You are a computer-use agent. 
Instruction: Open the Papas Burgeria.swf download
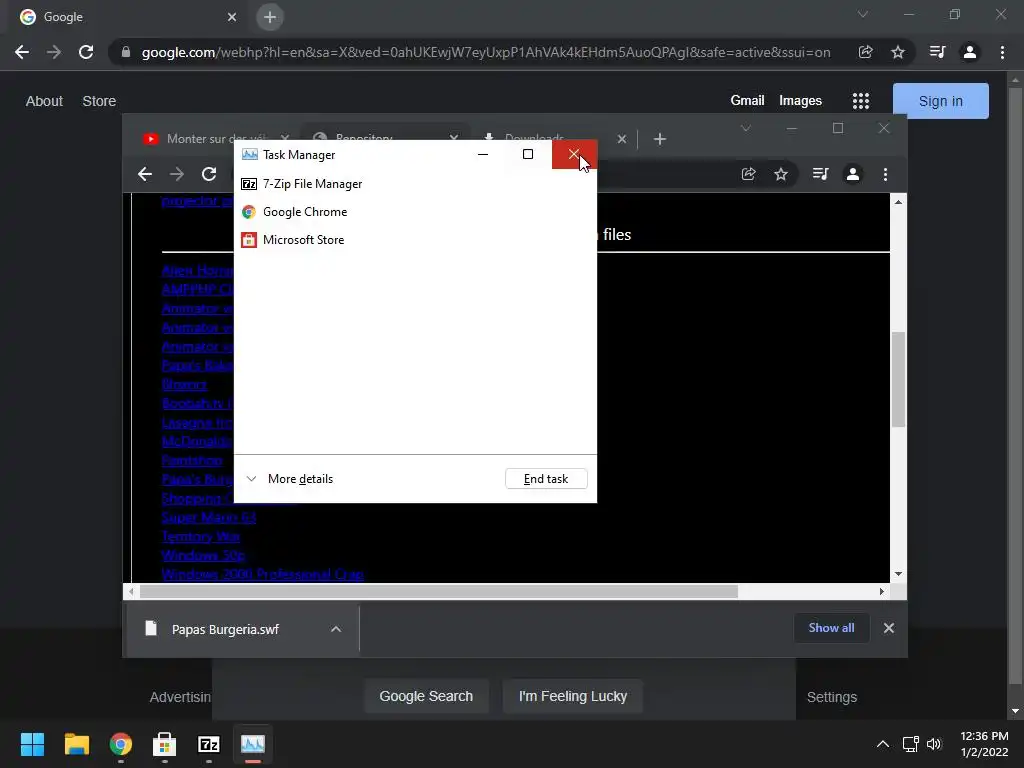tap(225, 630)
